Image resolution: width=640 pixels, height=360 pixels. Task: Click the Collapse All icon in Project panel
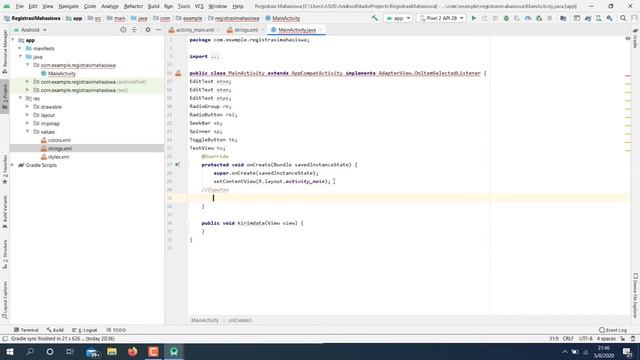point(134,30)
